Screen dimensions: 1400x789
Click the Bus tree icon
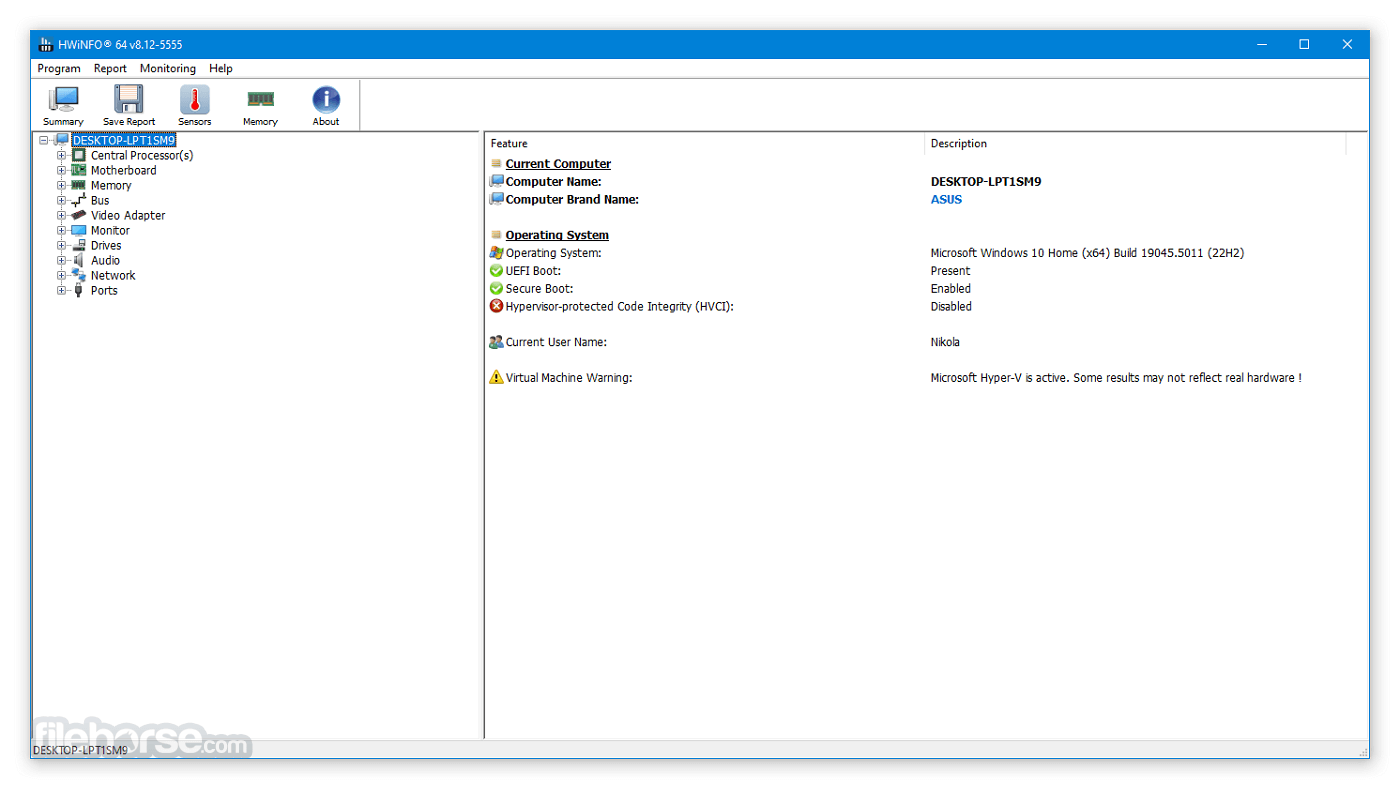tap(79, 200)
